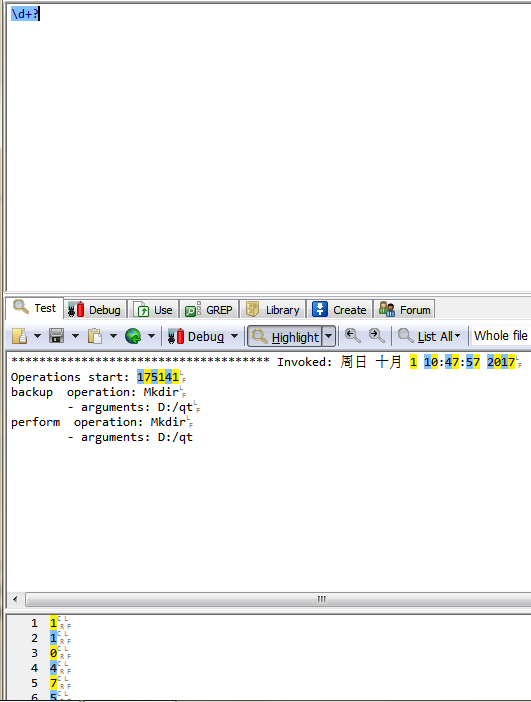Image resolution: width=531 pixels, height=702 pixels.
Task: Expand the new file dropdown arrow
Action: pos(38,336)
